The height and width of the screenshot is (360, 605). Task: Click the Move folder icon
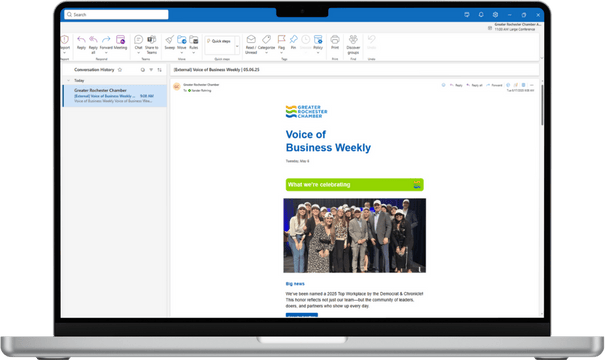click(182, 39)
